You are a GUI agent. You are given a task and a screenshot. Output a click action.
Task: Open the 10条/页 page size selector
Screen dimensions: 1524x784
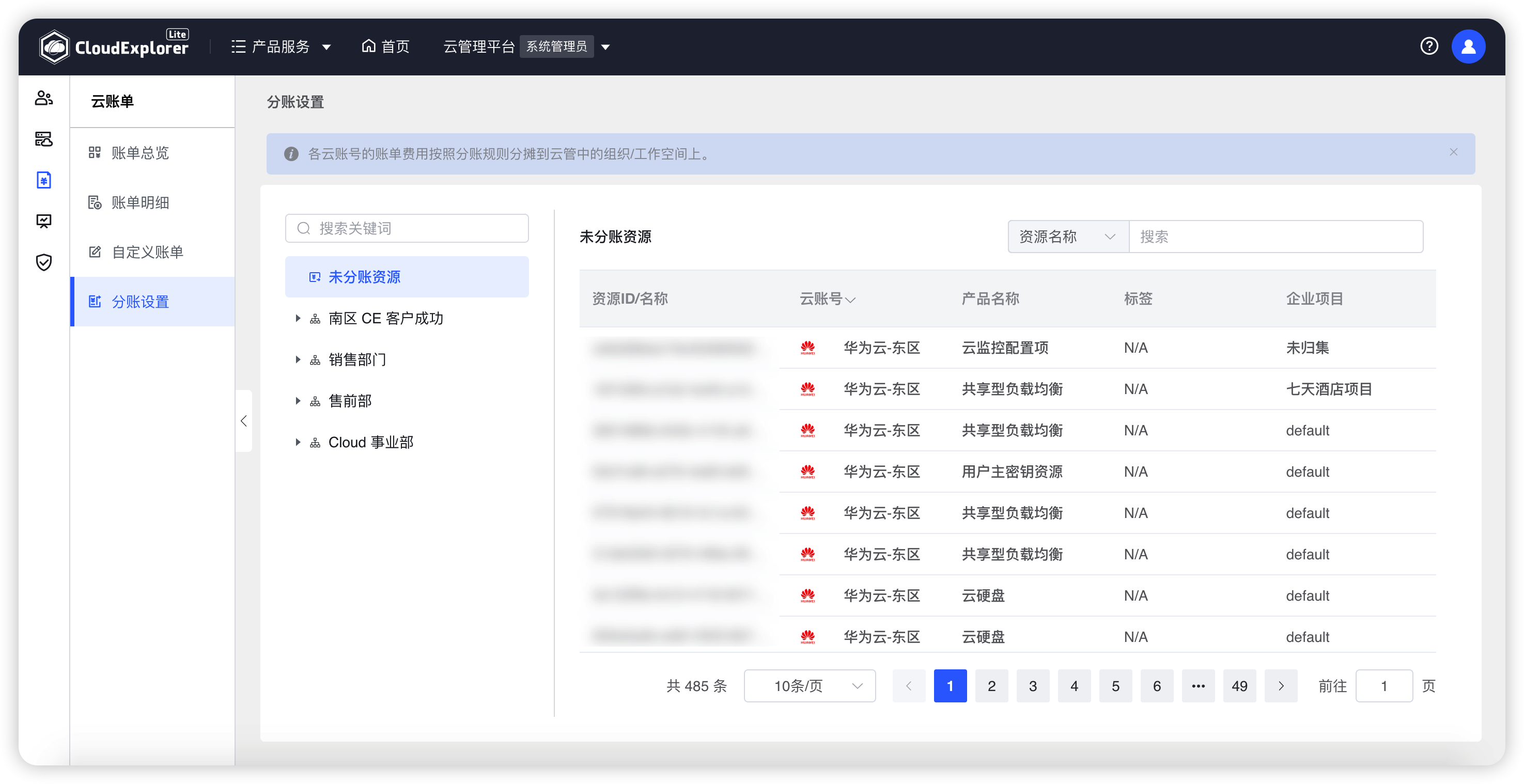click(810, 685)
